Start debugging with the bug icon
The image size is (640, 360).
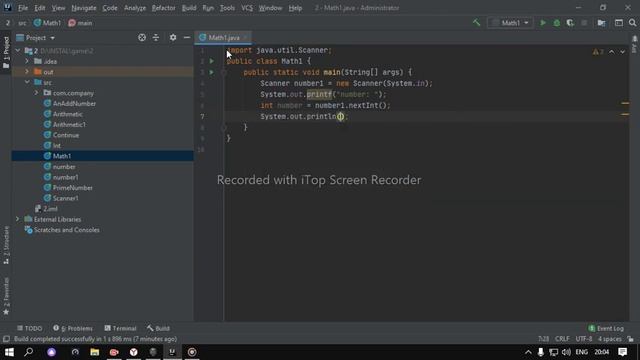tap(556, 23)
